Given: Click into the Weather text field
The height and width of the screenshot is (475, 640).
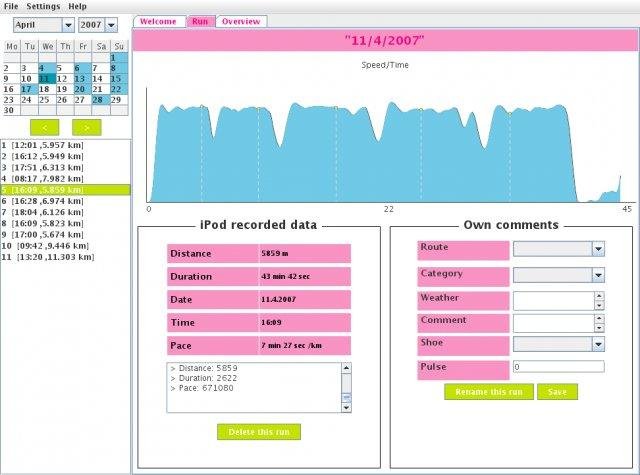Looking at the screenshot, I should click(x=553, y=301).
